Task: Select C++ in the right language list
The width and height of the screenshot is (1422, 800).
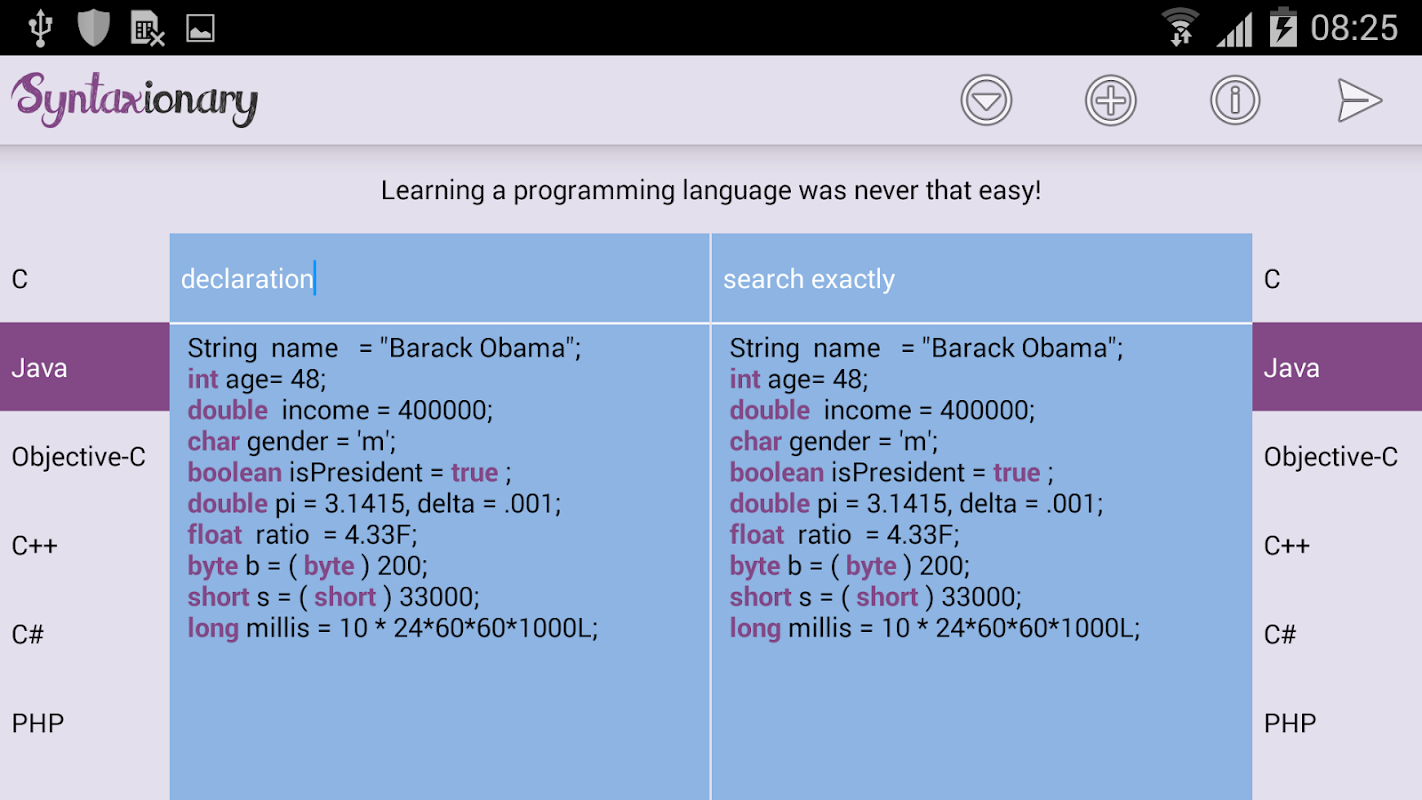Action: tap(1337, 545)
